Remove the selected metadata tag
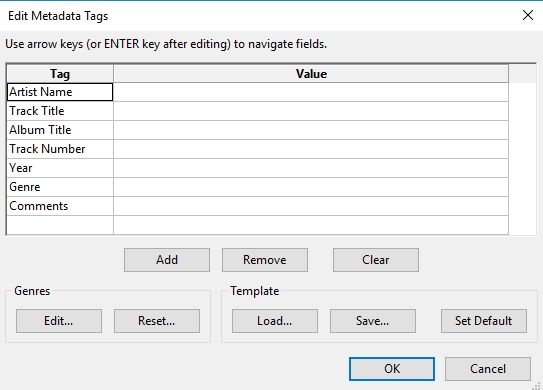Screen dimensions: 543x390 click(x=265, y=260)
